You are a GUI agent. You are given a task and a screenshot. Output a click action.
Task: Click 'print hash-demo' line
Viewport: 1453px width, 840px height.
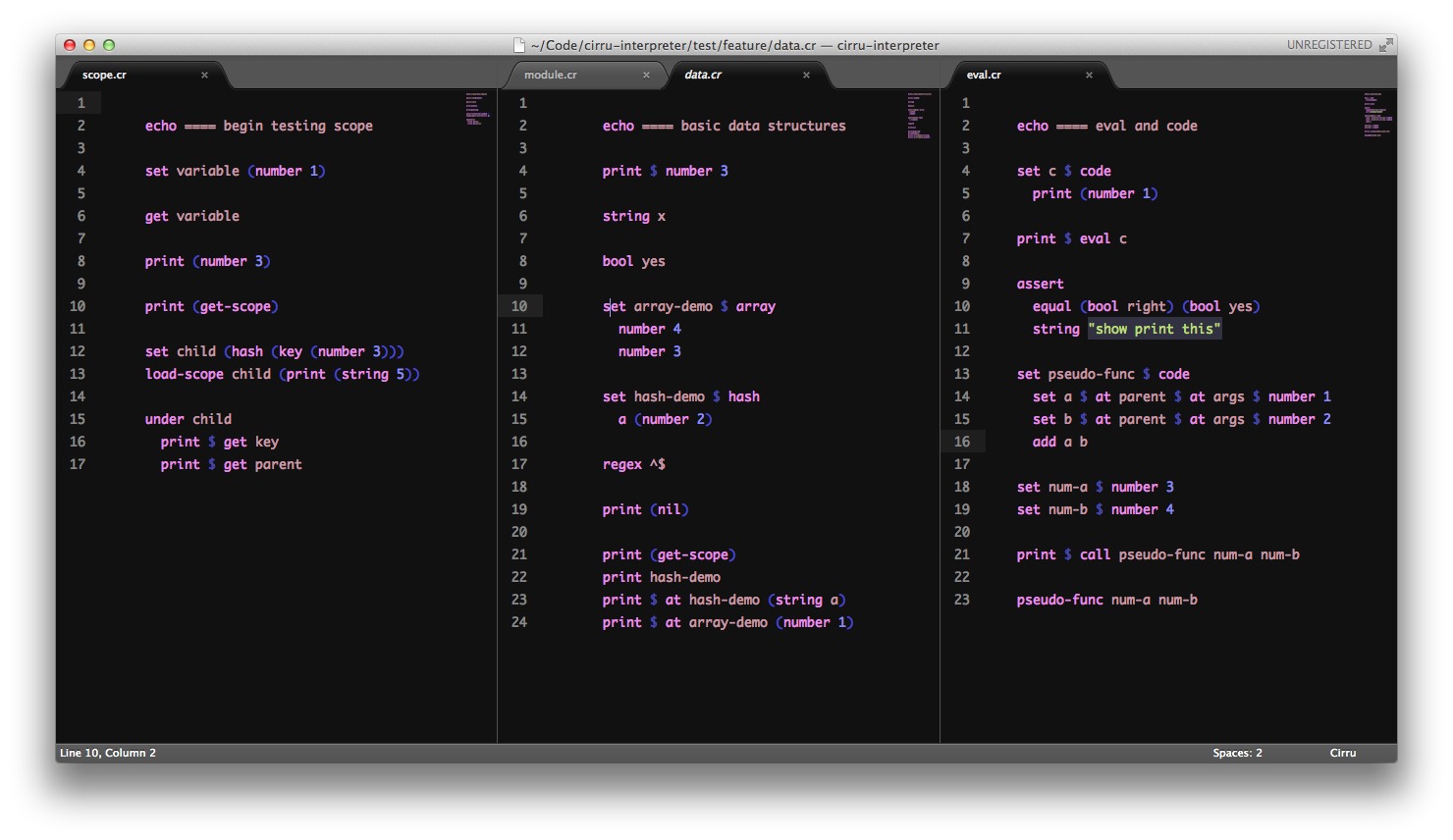click(662, 577)
